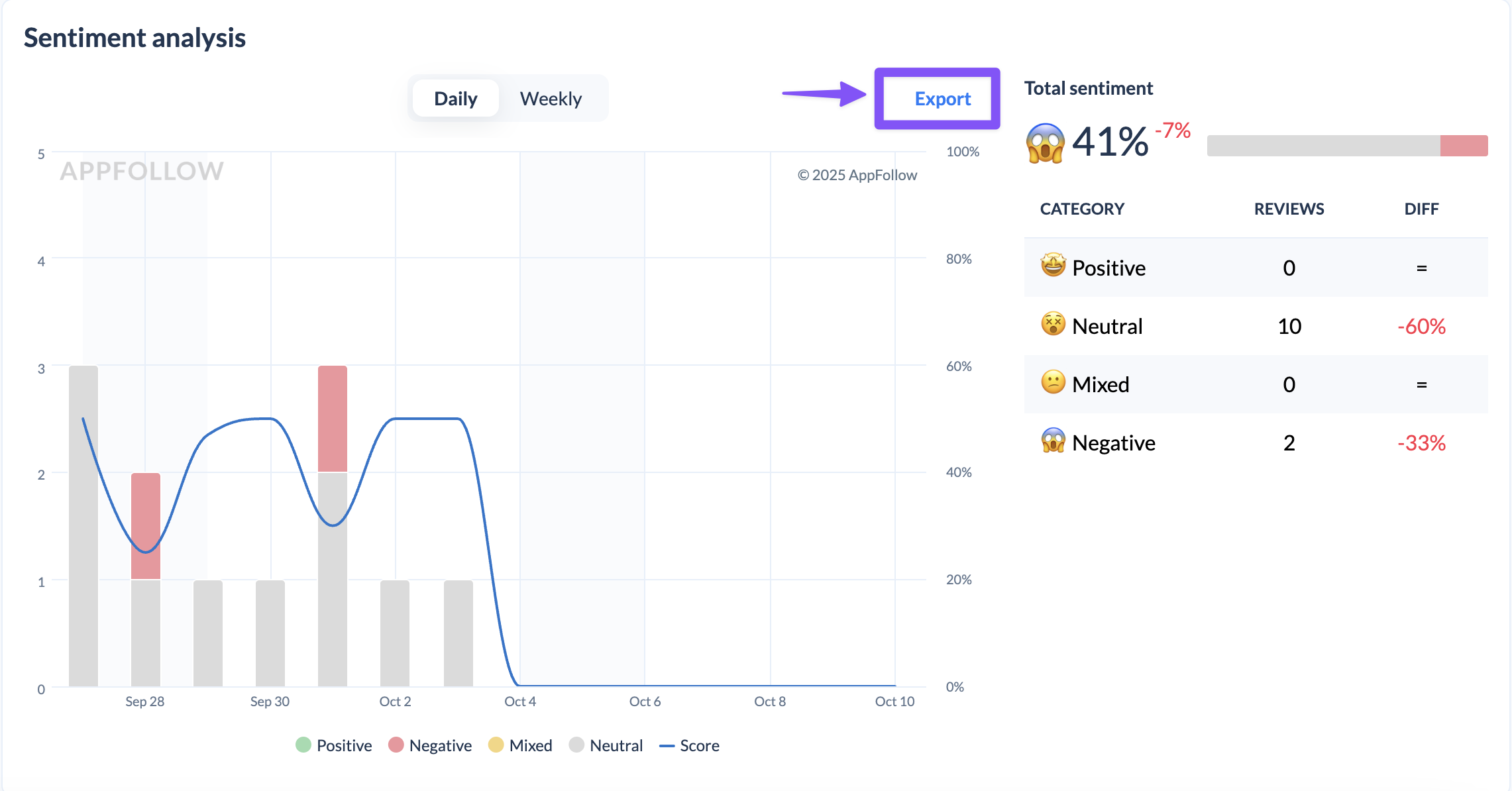Viewport: 1512px width, 791px height.
Task: Click the Oct 10 axis label
Action: (894, 701)
